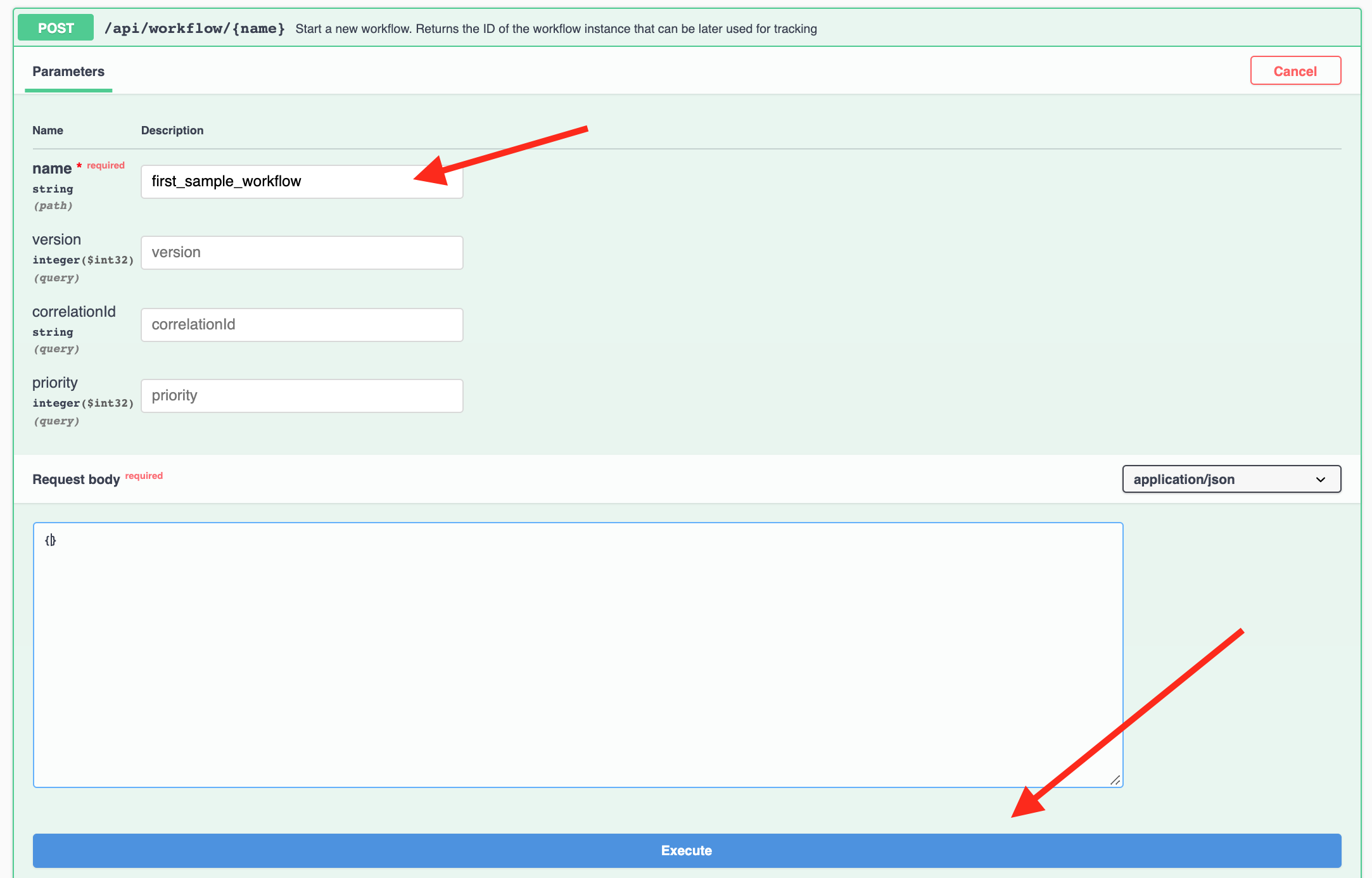Click the endpoint description 'Start a new workflow' text
Screen dimensions: 1372x878
(556, 29)
